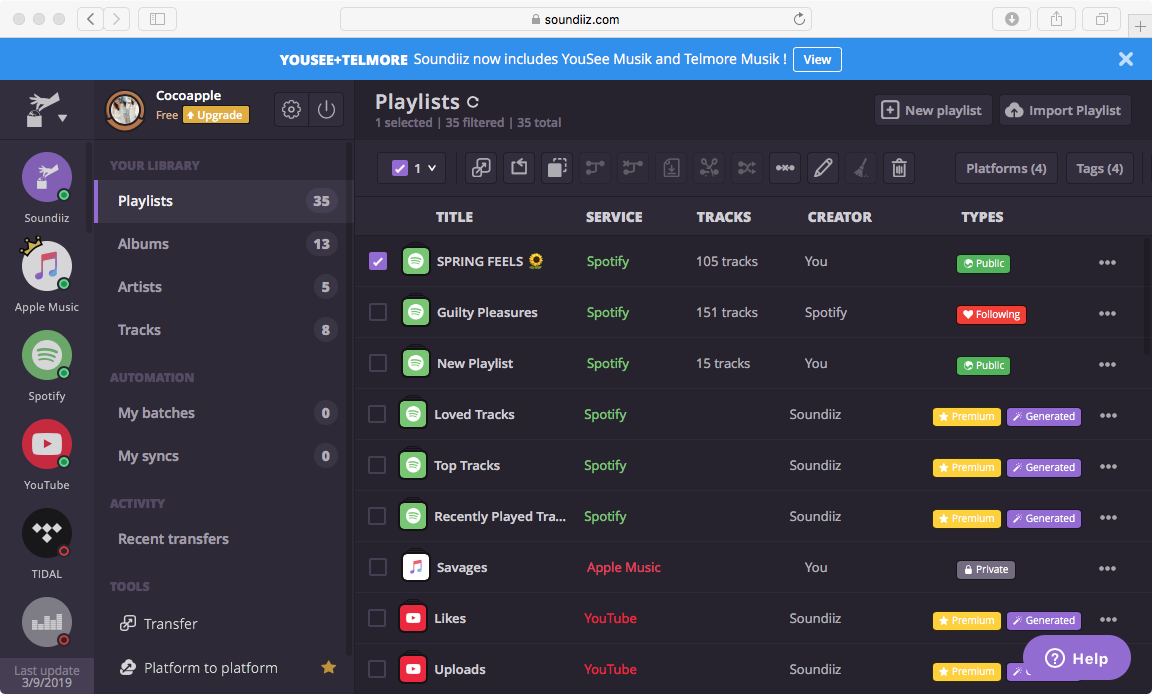Click the convert/transfer toolbar icon
This screenshot has height=694, width=1152.
(x=481, y=168)
